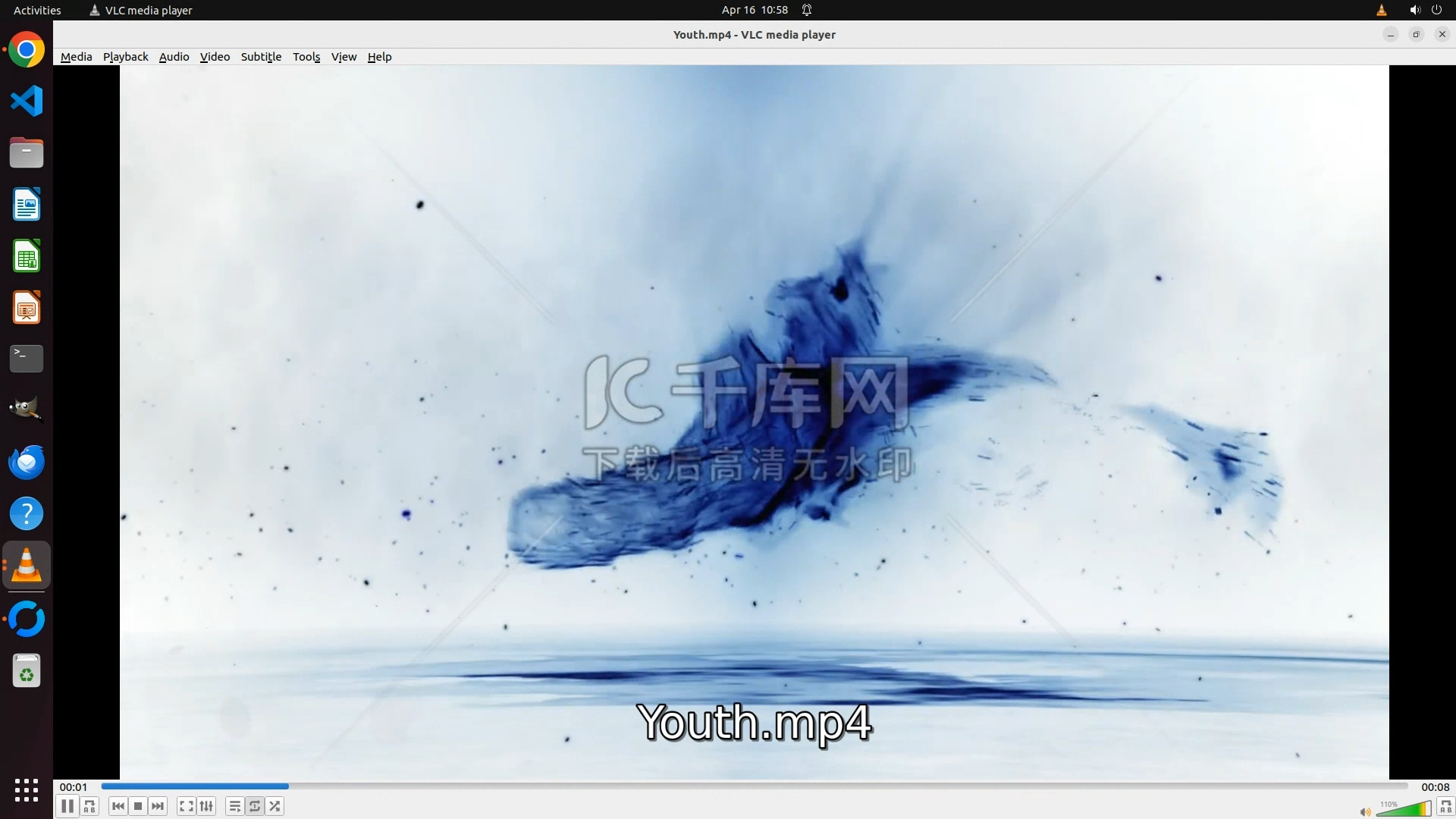Open extended settings and effects dialog
Viewport: 1456px width, 819px height.
pos(206,806)
